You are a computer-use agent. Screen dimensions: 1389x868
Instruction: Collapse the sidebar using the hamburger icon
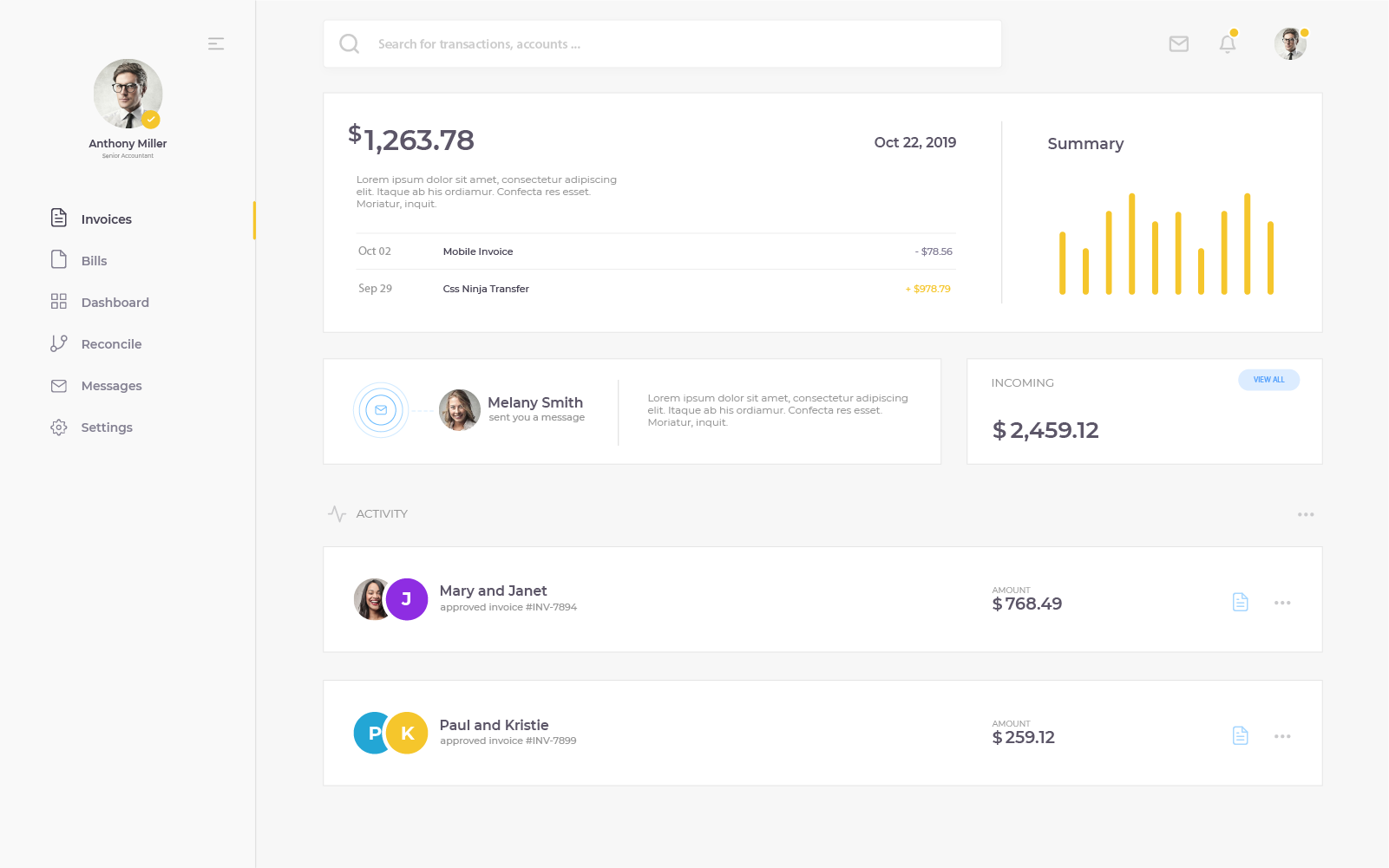[216, 43]
